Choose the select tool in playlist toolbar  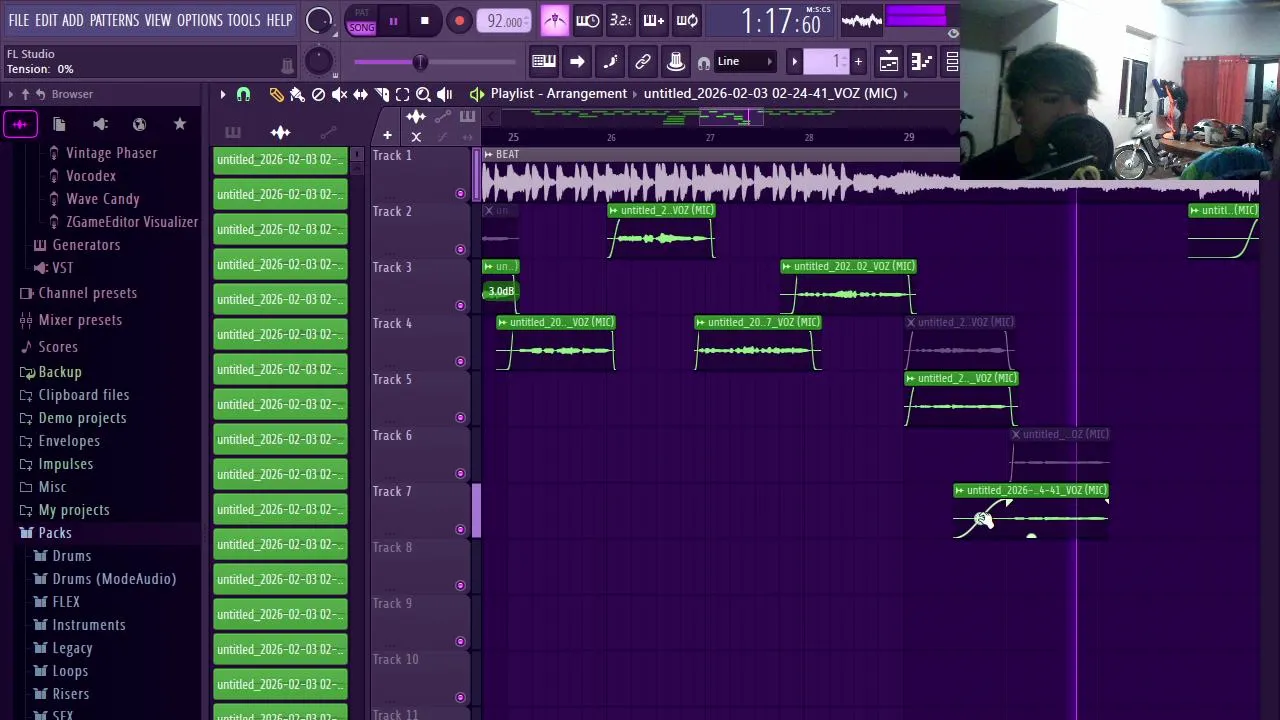[402, 94]
